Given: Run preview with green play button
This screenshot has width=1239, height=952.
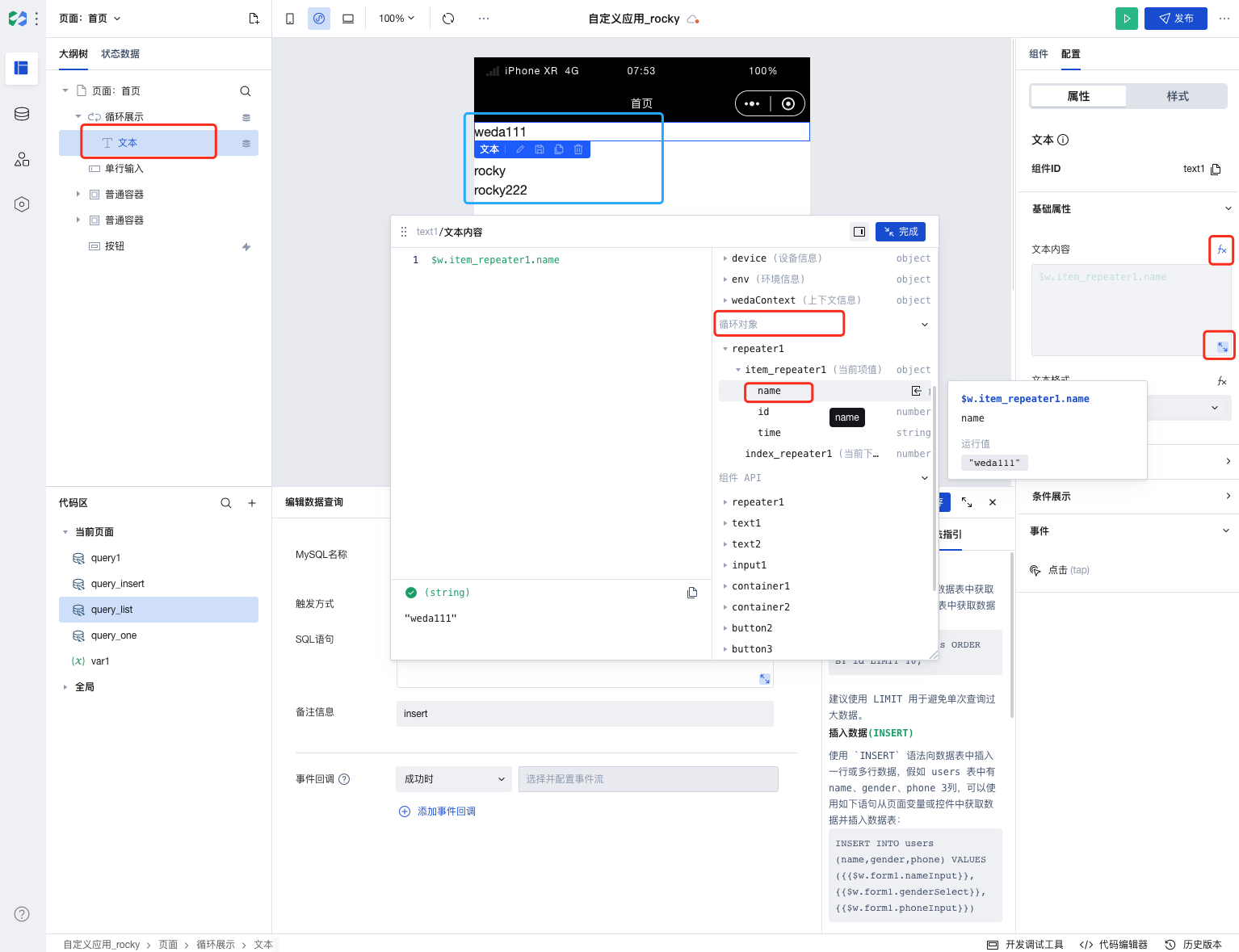Looking at the screenshot, I should [1126, 19].
